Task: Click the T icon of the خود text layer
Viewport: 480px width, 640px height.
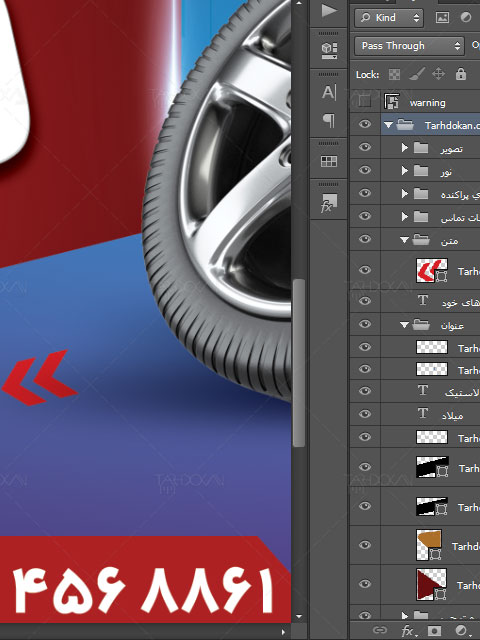Action: pyautogui.click(x=423, y=301)
